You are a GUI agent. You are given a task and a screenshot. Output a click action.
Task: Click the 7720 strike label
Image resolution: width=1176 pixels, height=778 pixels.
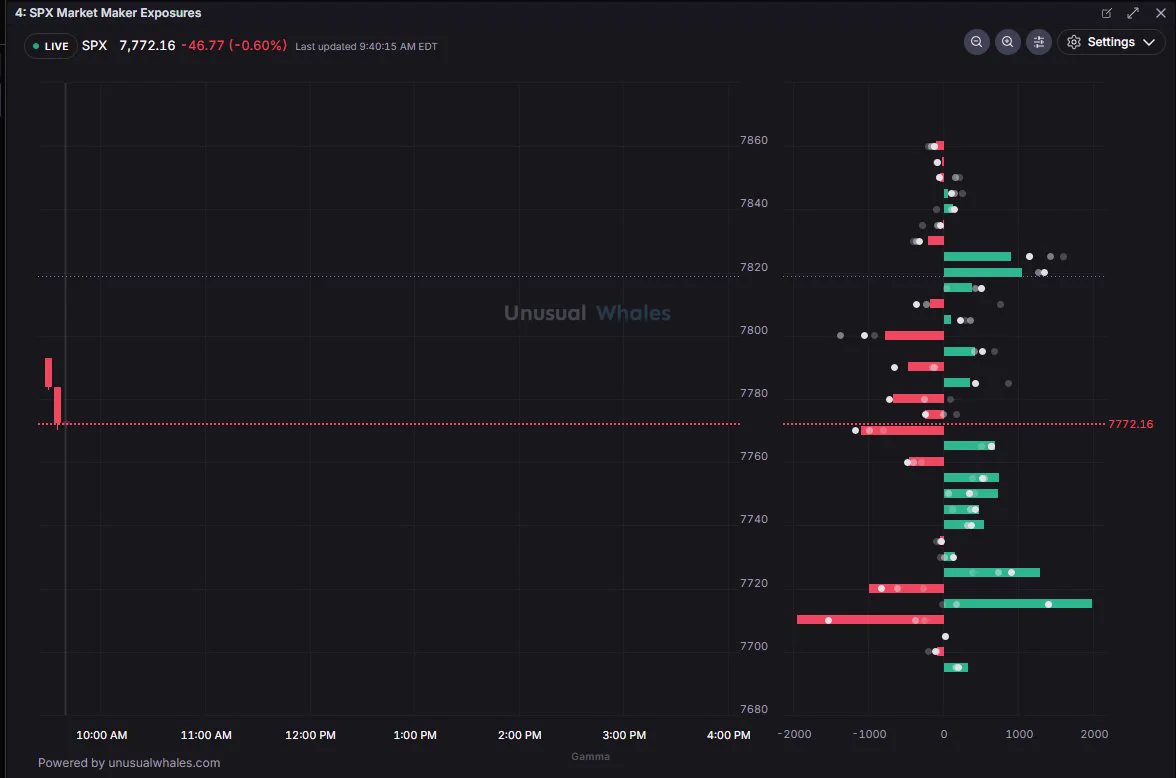tap(754, 583)
